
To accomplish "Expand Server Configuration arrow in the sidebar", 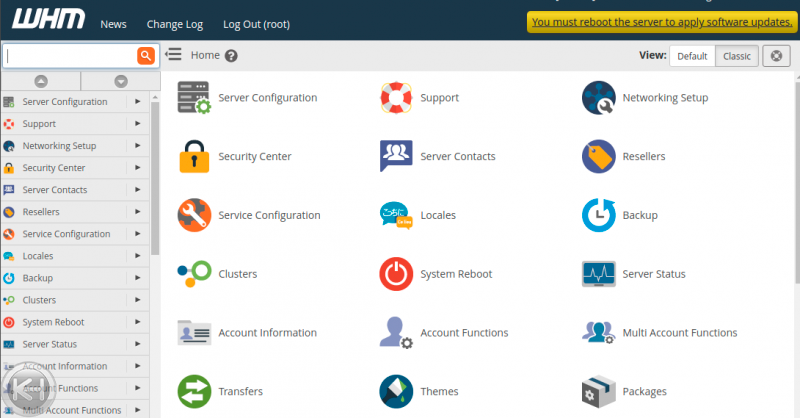I will coord(138,102).
